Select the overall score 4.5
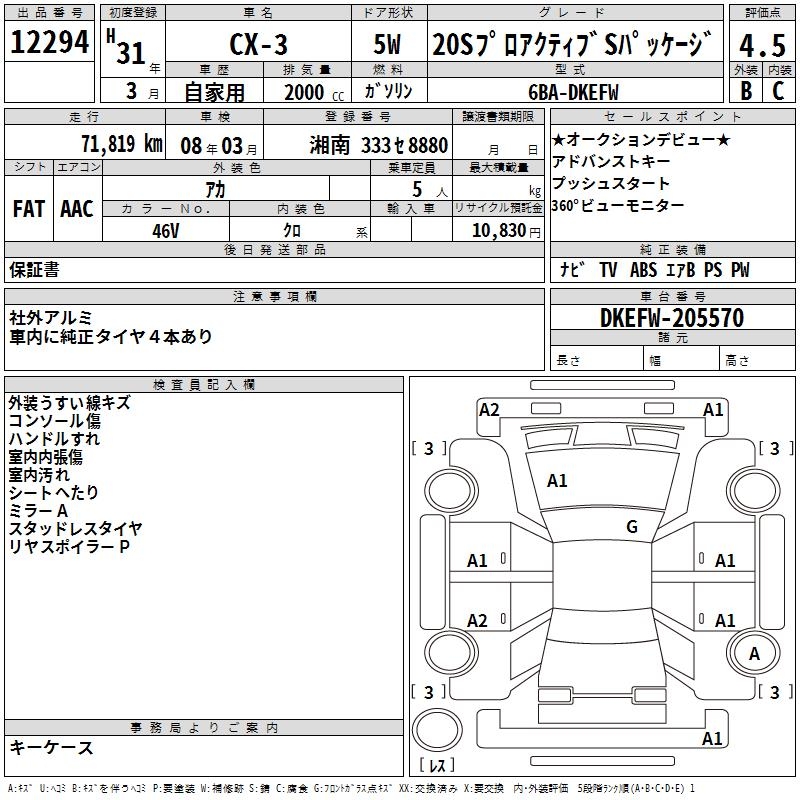 click(x=762, y=45)
